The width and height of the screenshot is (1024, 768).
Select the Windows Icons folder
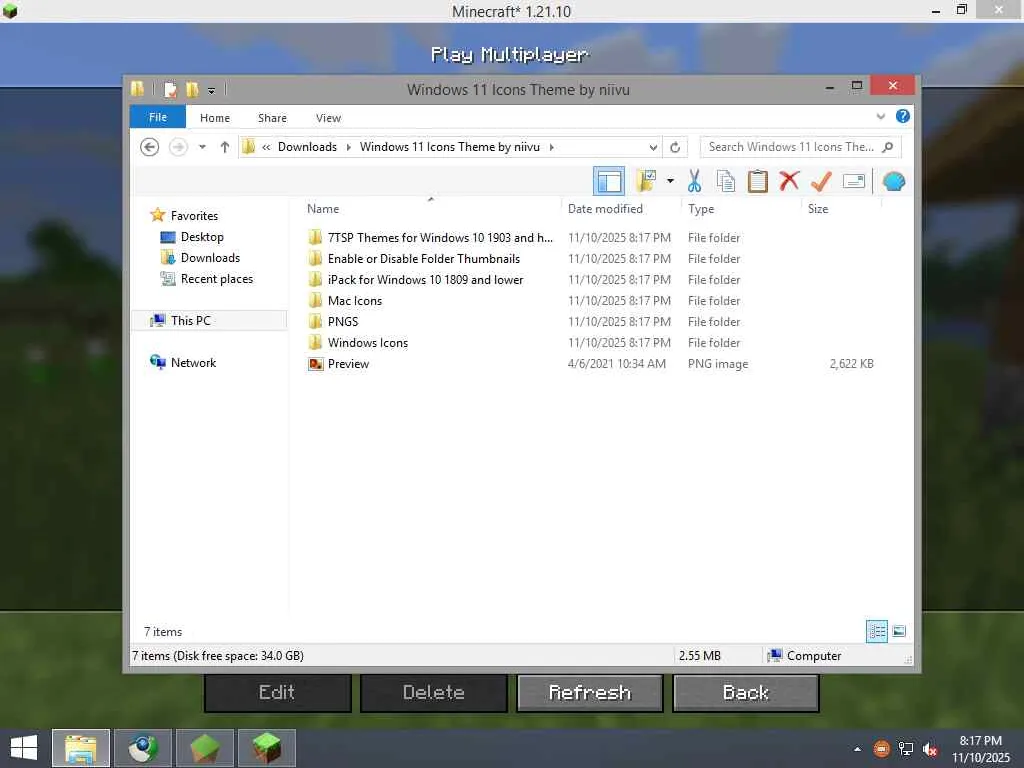368,342
